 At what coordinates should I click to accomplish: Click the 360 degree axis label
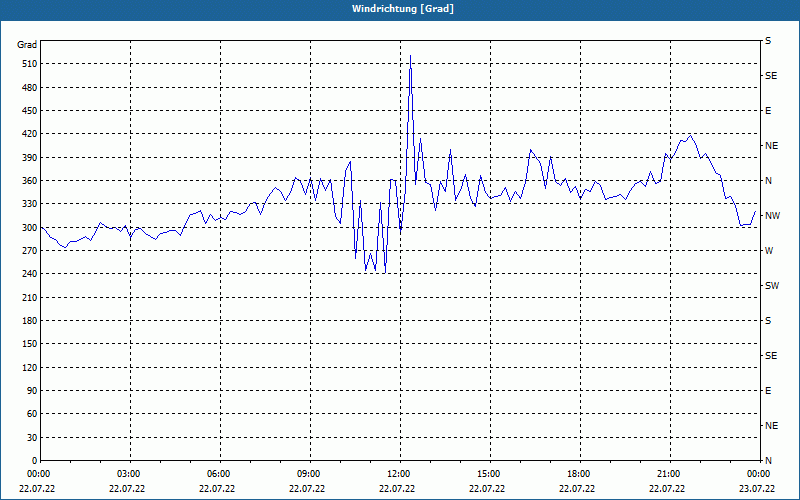pyautogui.click(x=31, y=181)
